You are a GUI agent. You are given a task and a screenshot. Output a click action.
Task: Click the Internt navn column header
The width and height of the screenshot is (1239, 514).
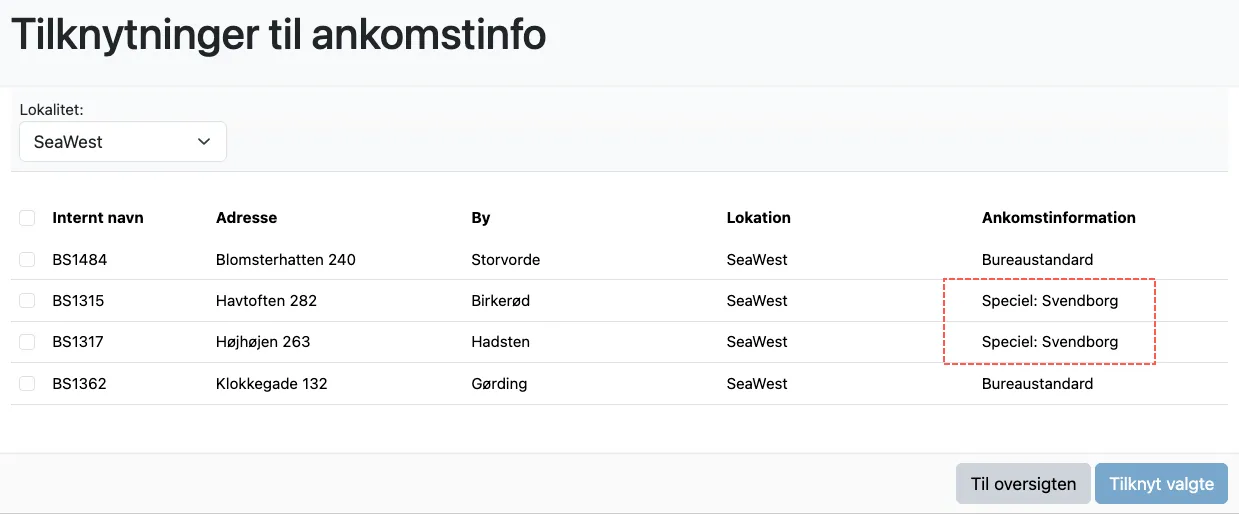[x=98, y=218]
